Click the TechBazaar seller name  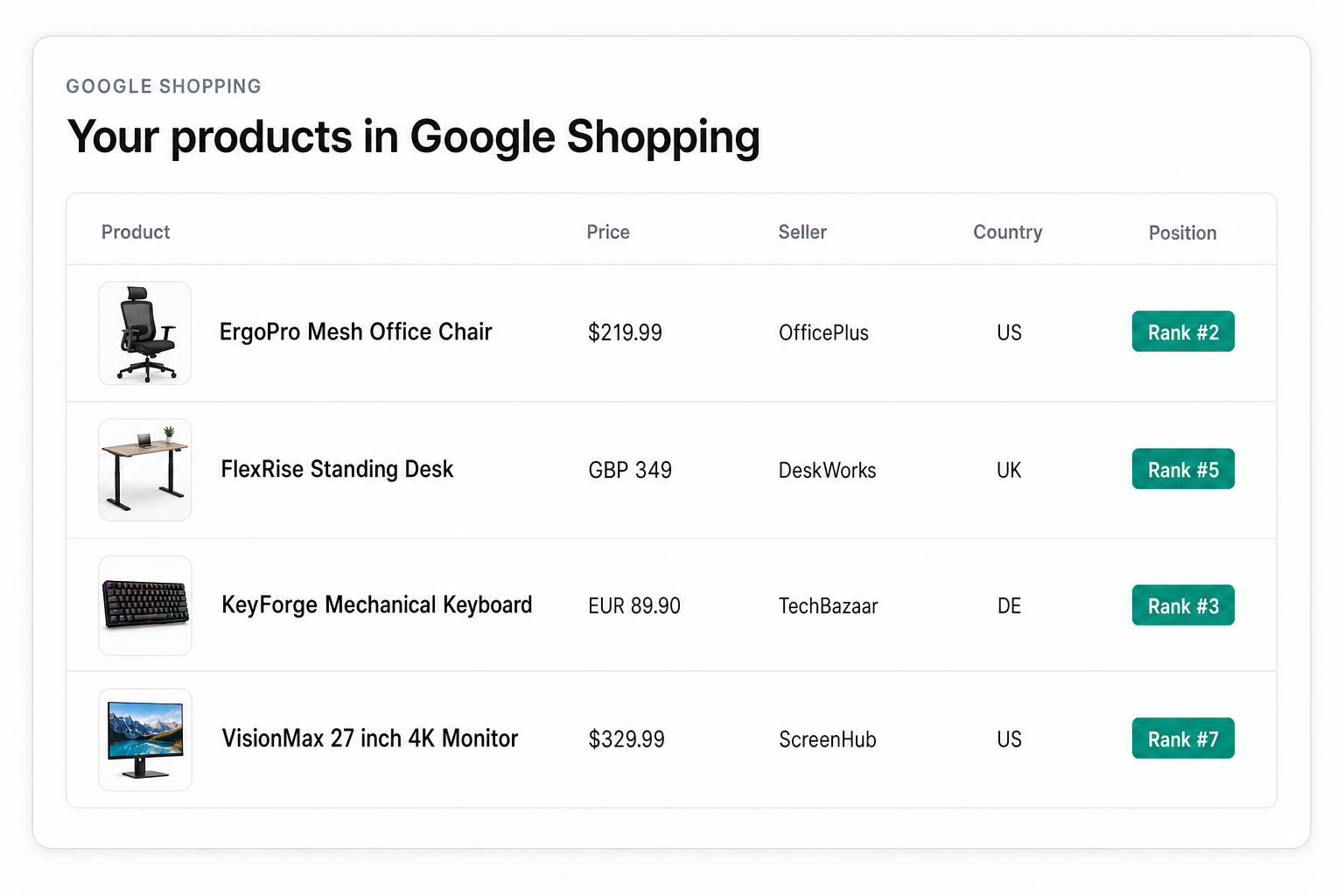[x=828, y=605]
